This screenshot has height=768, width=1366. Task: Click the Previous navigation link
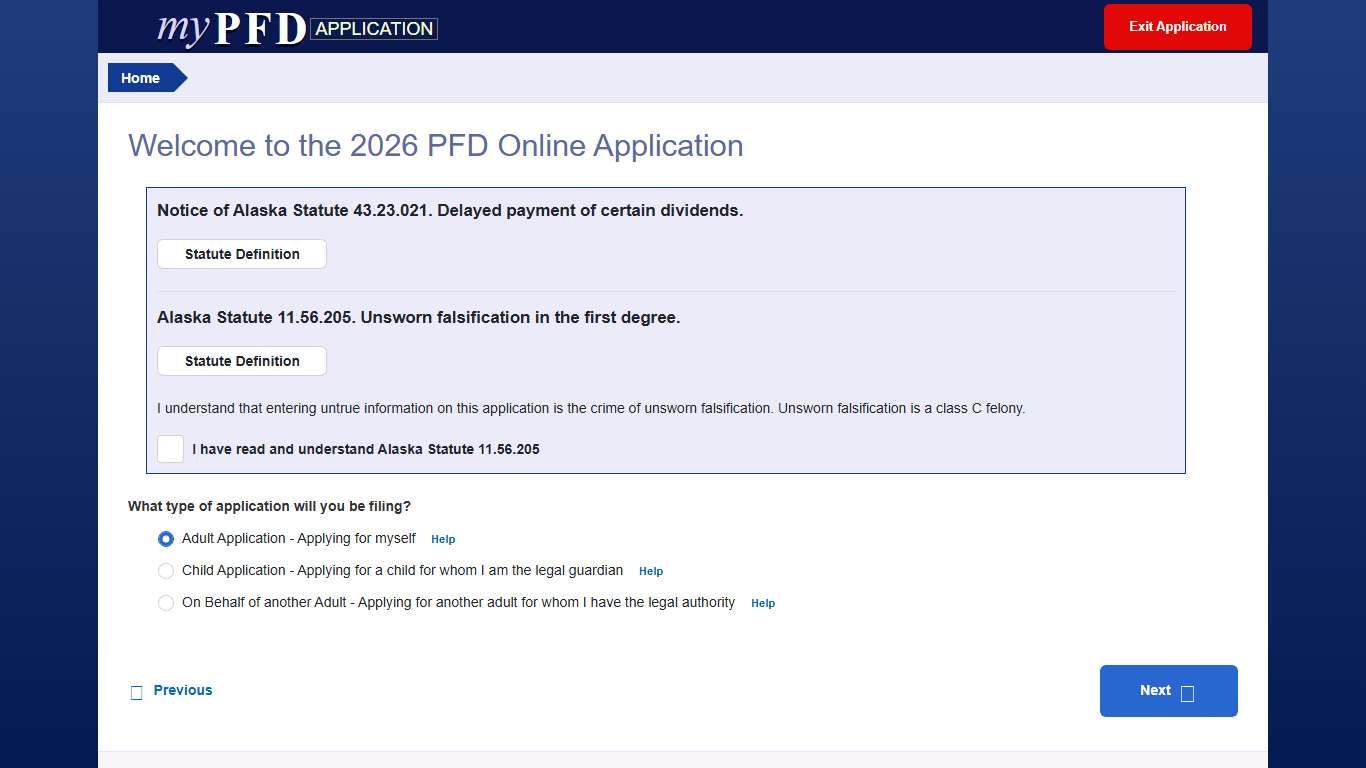pyautogui.click(x=183, y=690)
